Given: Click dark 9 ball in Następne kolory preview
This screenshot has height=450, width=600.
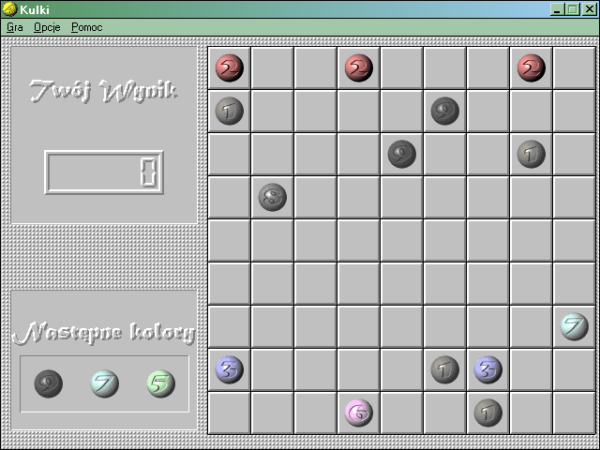Looking at the screenshot, I should click(x=48, y=383).
